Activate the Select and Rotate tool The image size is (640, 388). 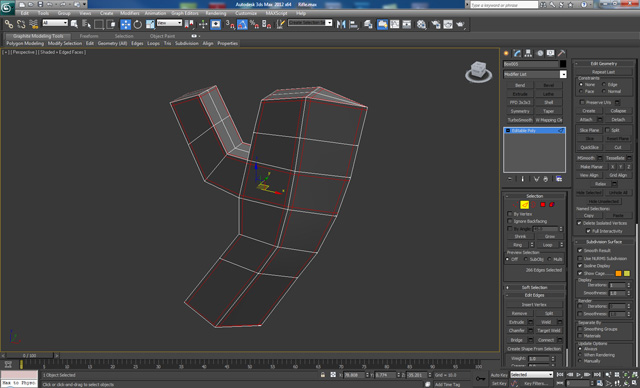pos(138,24)
